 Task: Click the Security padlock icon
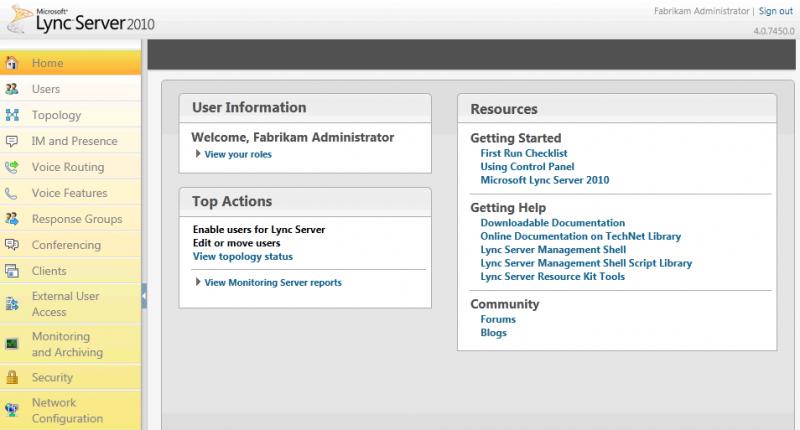coord(12,377)
